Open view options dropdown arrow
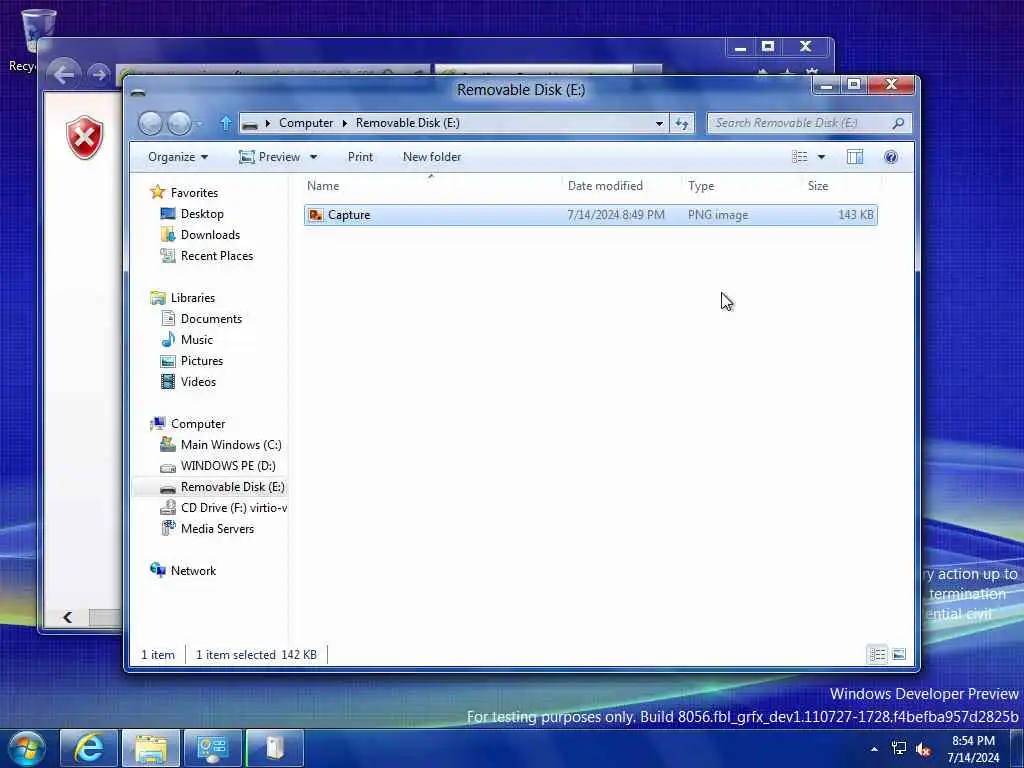The image size is (1024, 768). 821,157
